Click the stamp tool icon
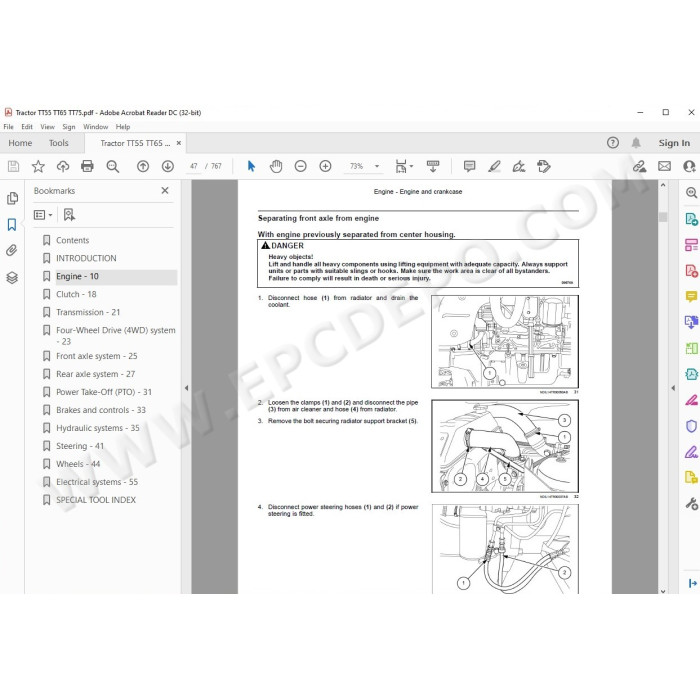This screenshot has width=700, height=700. (x=544, y=167)
